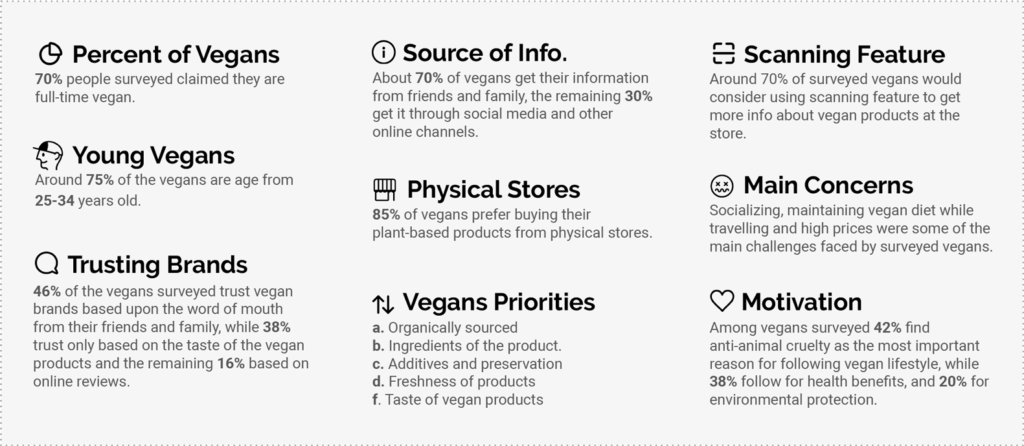Click the scan frame icon by Scanning Feature
Screen dimensions: 1024x446
[723, 54]
